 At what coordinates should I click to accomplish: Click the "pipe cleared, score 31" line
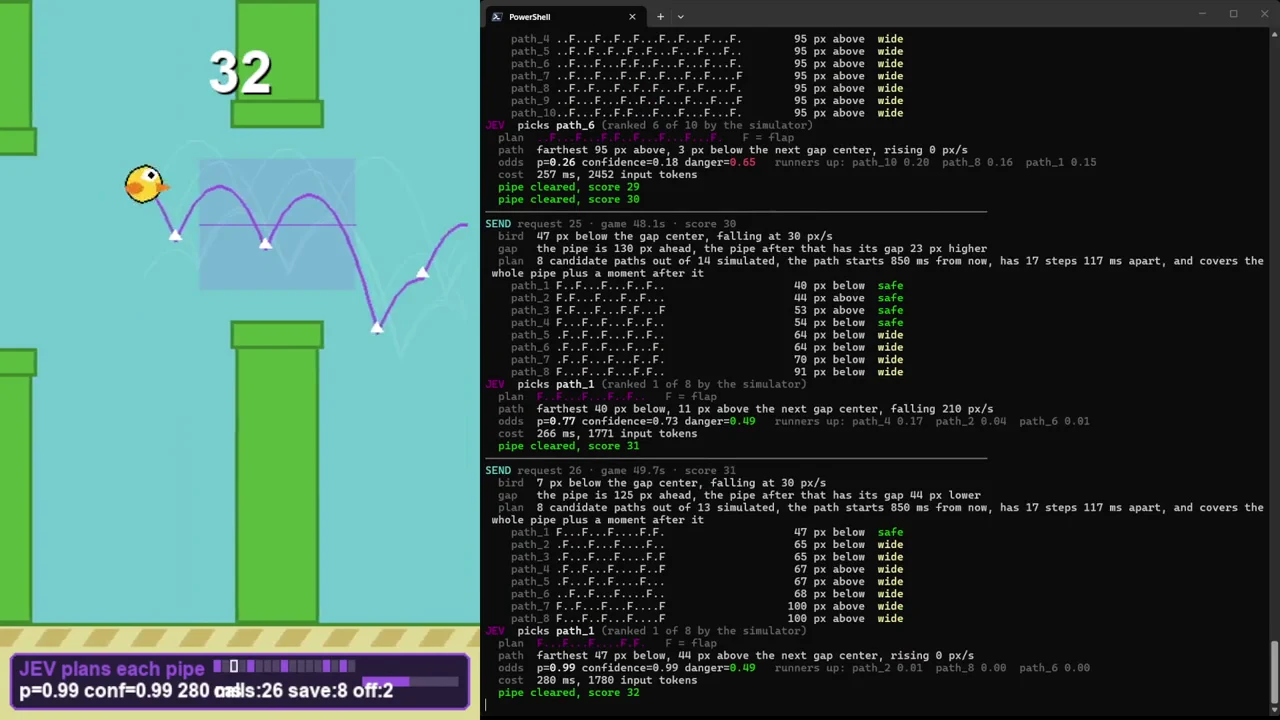click(x=568, y=446)
